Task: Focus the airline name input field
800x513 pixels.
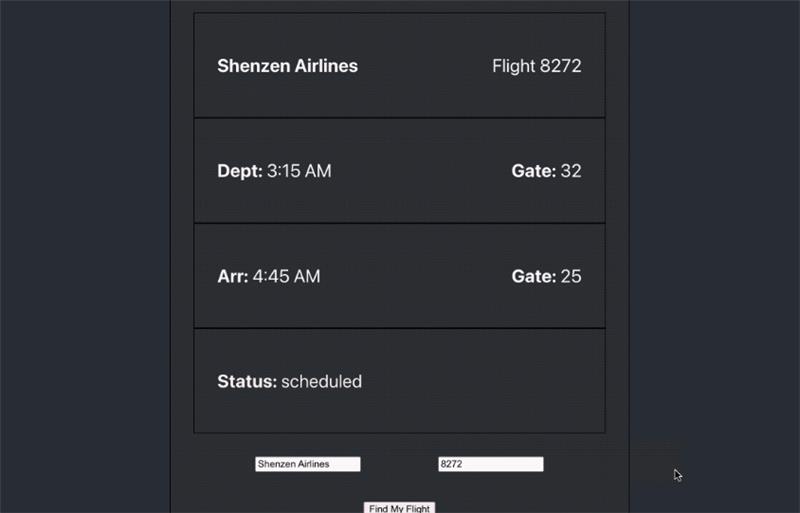Action: click(307, 464)
